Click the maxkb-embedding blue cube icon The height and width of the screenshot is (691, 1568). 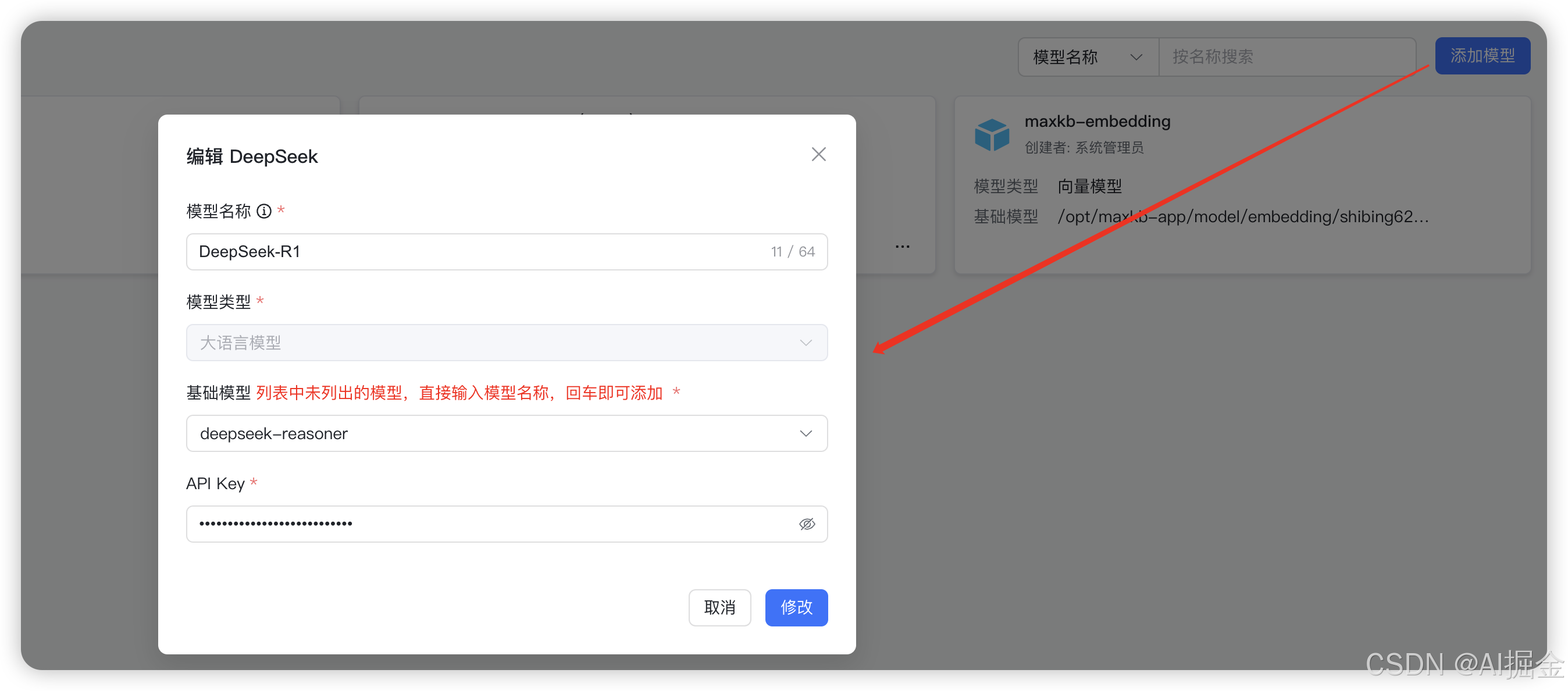coord(991,134)
